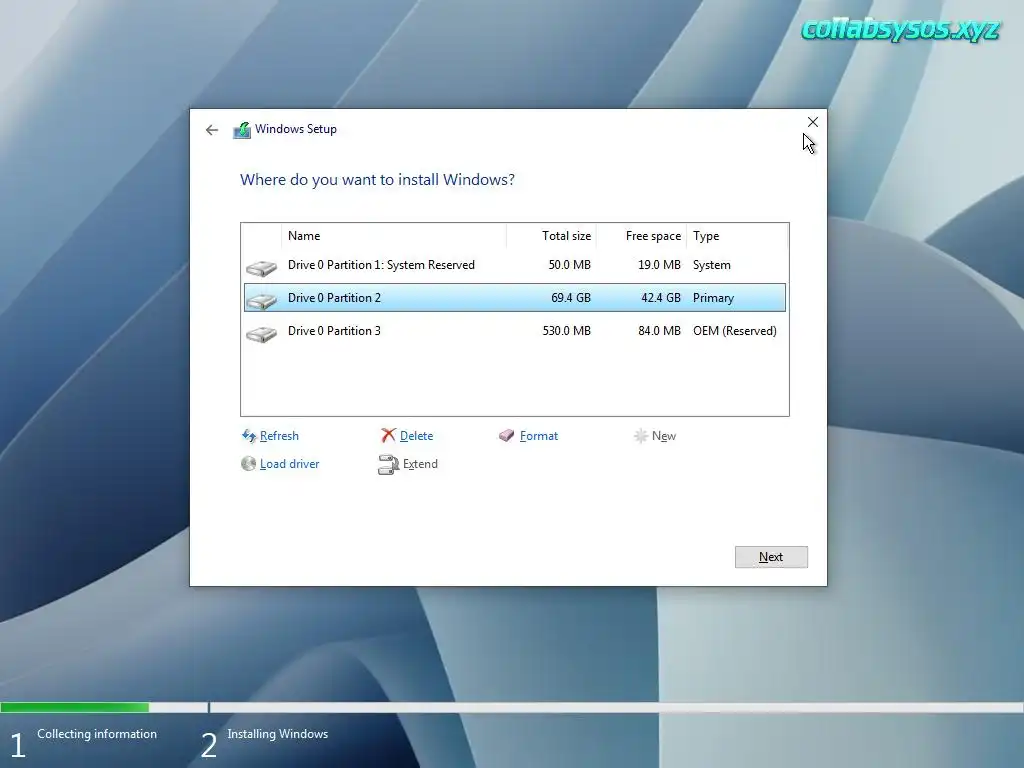1024x768 pixels.
Task: Click drive icon for Partition 1 System Reserved
Action: tap(261, 267)
